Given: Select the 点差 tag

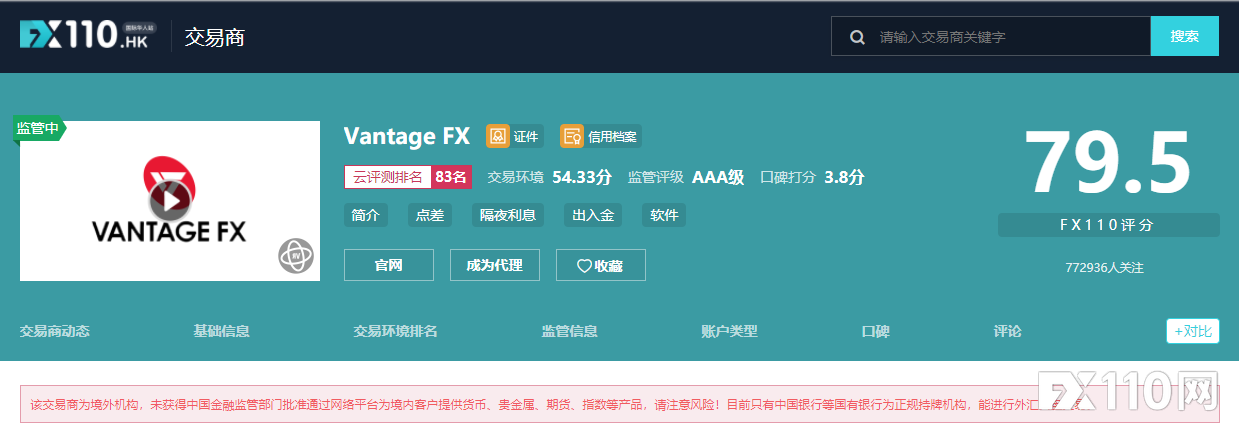Looking at the screenshot, I should point(430,215).
